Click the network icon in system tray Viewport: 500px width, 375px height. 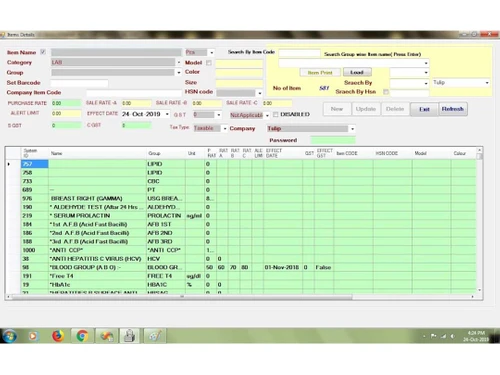[x=443, y=336]
